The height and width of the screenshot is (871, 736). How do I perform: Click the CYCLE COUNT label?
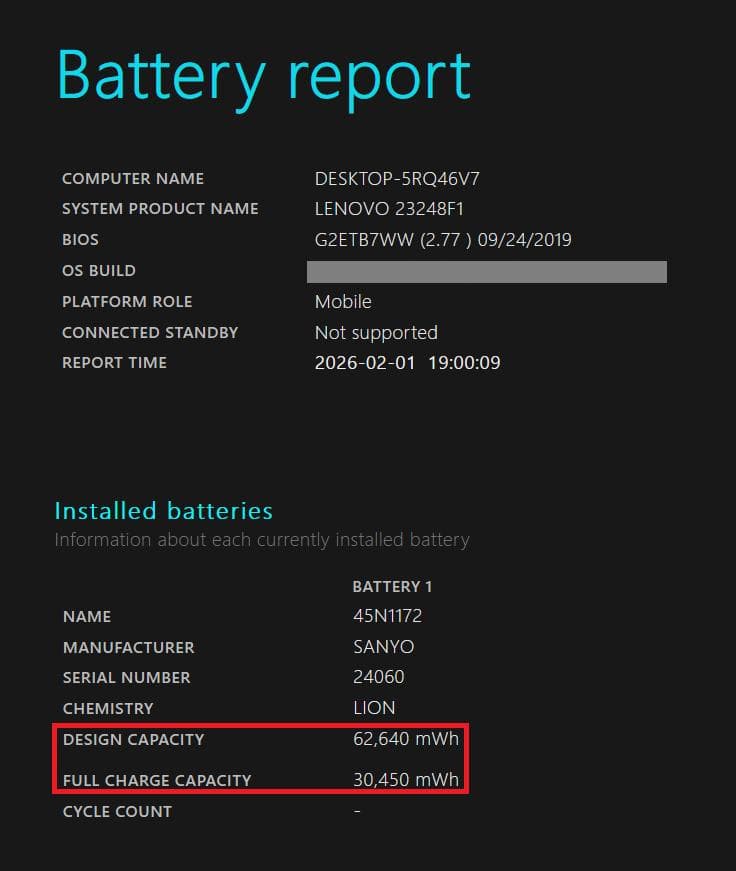click(117, 812)
